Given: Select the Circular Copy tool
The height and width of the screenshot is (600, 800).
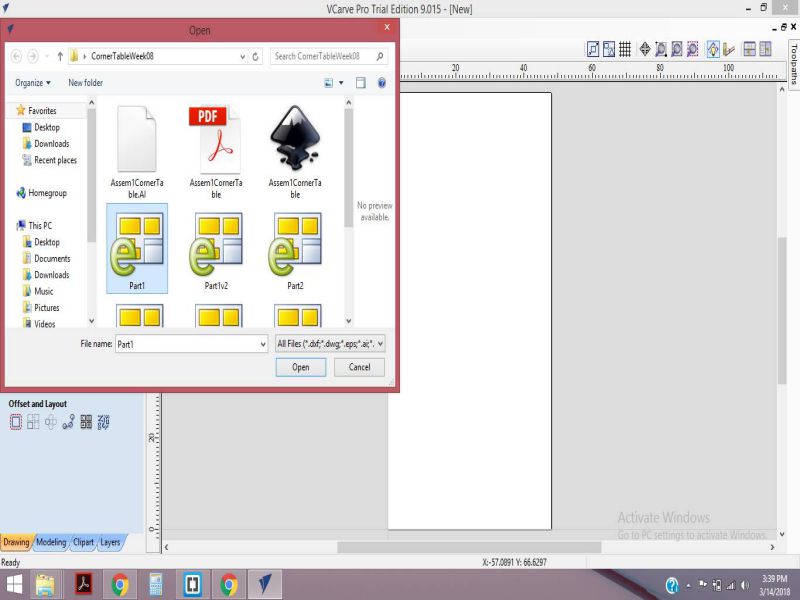Looking at the screenshot, I should [51, 422].
